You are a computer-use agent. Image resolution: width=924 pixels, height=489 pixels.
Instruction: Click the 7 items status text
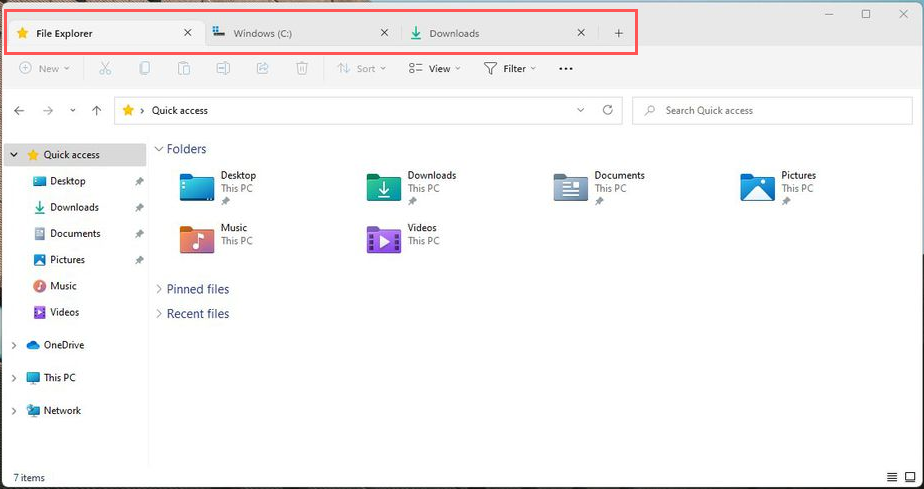(29, 477)
